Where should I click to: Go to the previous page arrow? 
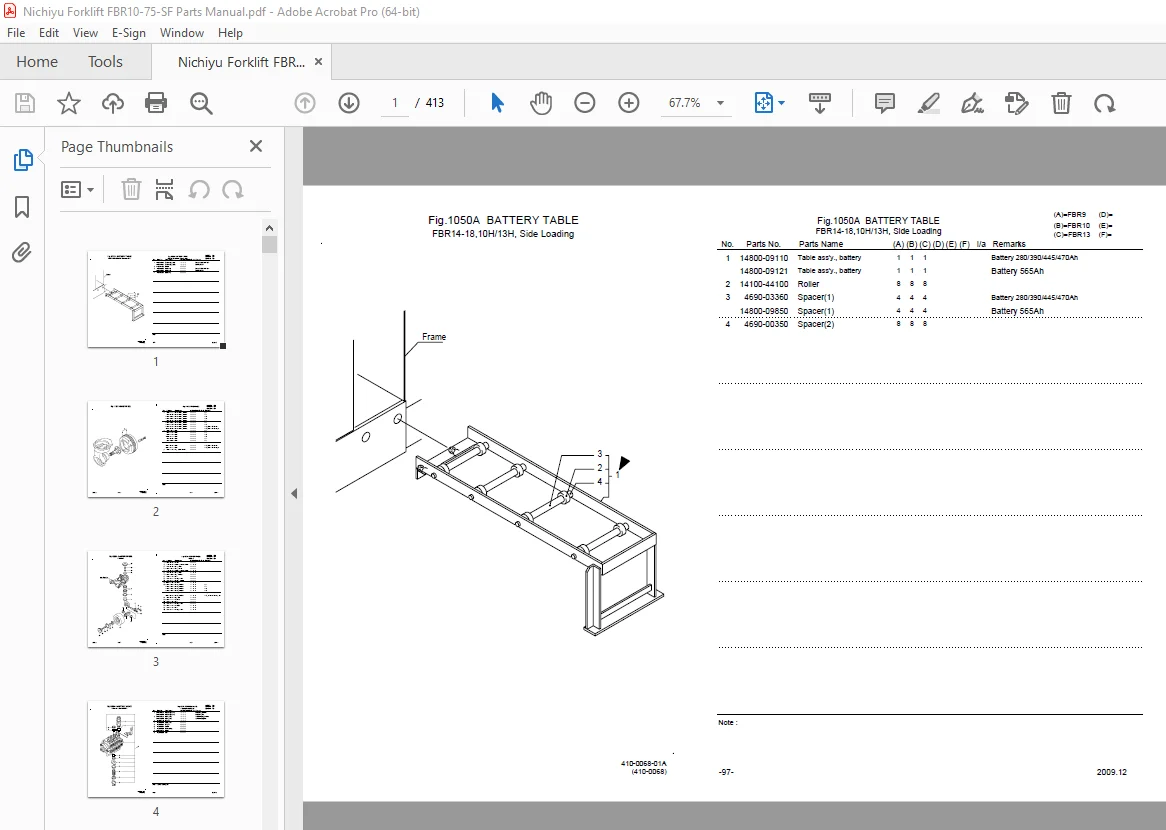[305, 103]
